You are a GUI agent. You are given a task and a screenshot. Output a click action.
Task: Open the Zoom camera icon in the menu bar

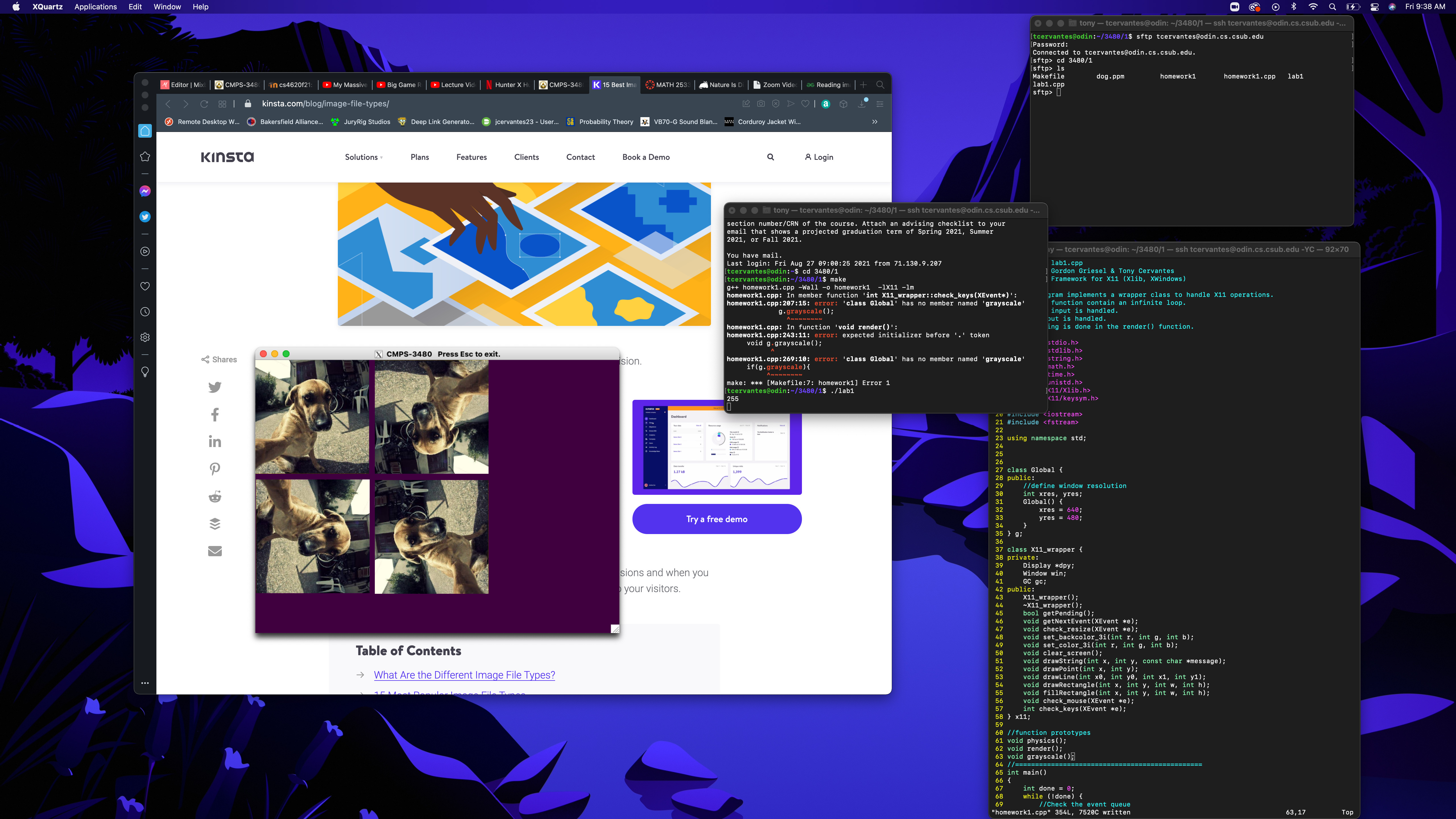tap(1235, 7)
